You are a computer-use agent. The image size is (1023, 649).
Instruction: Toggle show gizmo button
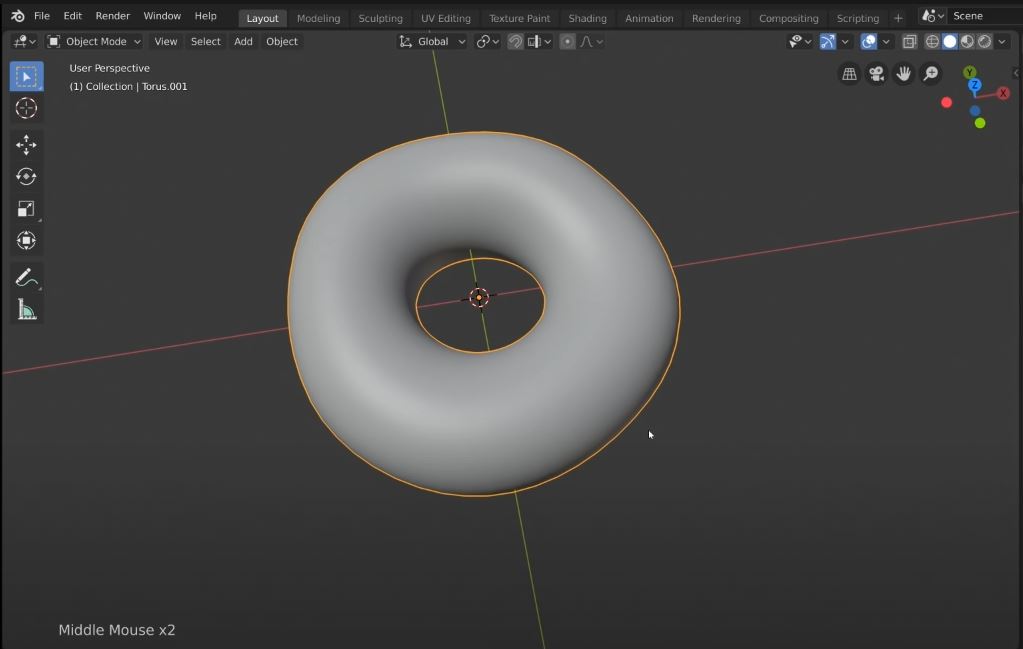pyautogui.click(x=827, y=42)
